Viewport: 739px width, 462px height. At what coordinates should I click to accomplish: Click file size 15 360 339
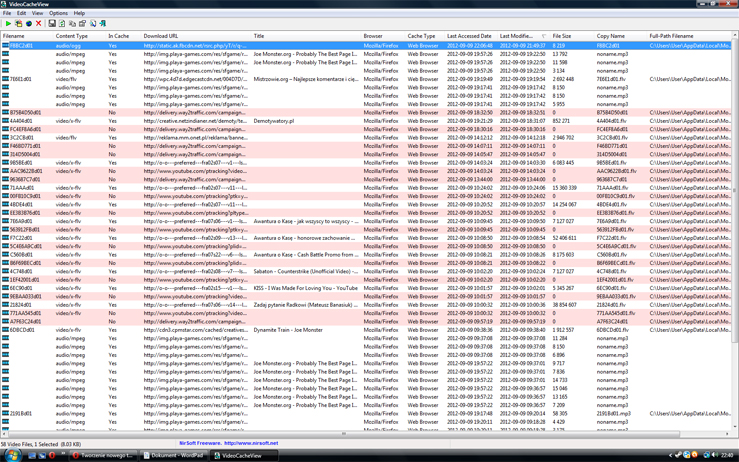[x=564, y=188]
